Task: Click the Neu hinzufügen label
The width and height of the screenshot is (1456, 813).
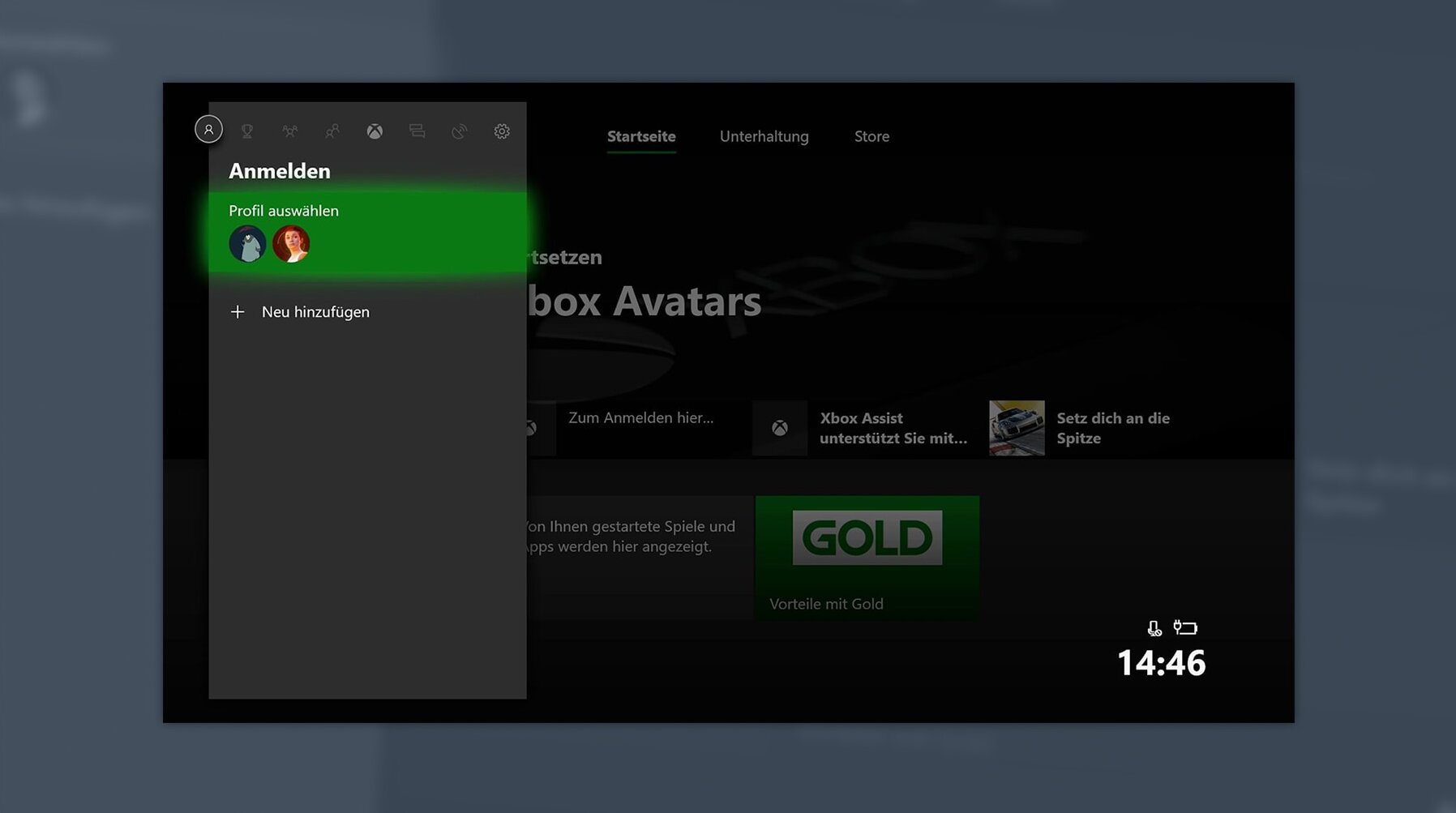Action: [315, 312]
